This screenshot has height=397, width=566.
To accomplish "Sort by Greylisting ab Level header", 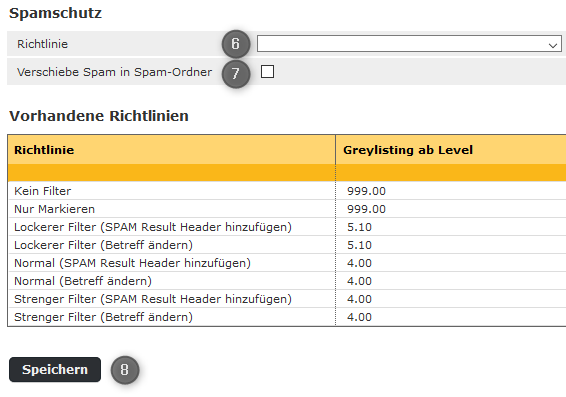I will click(408, 150).
